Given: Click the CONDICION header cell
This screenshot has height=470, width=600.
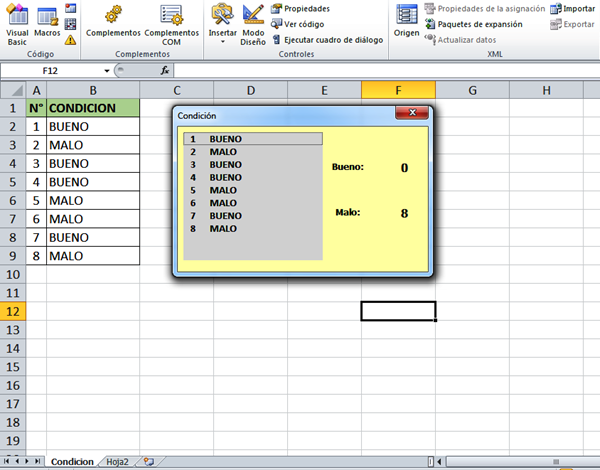Looking at the screenshot, I should pyautogui.click(x=93, y=108).
